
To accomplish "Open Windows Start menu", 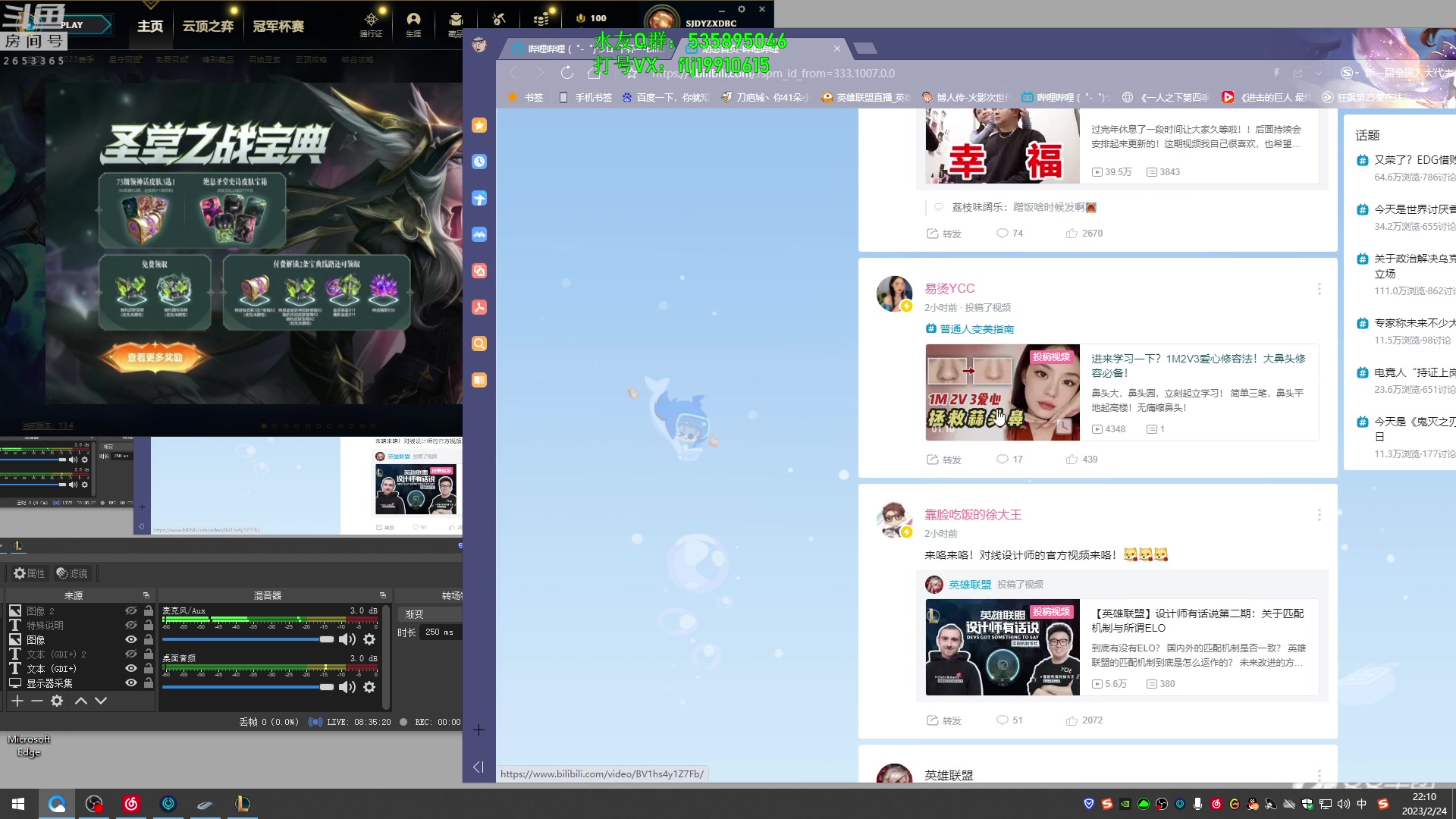I will (x=18, y=804).
